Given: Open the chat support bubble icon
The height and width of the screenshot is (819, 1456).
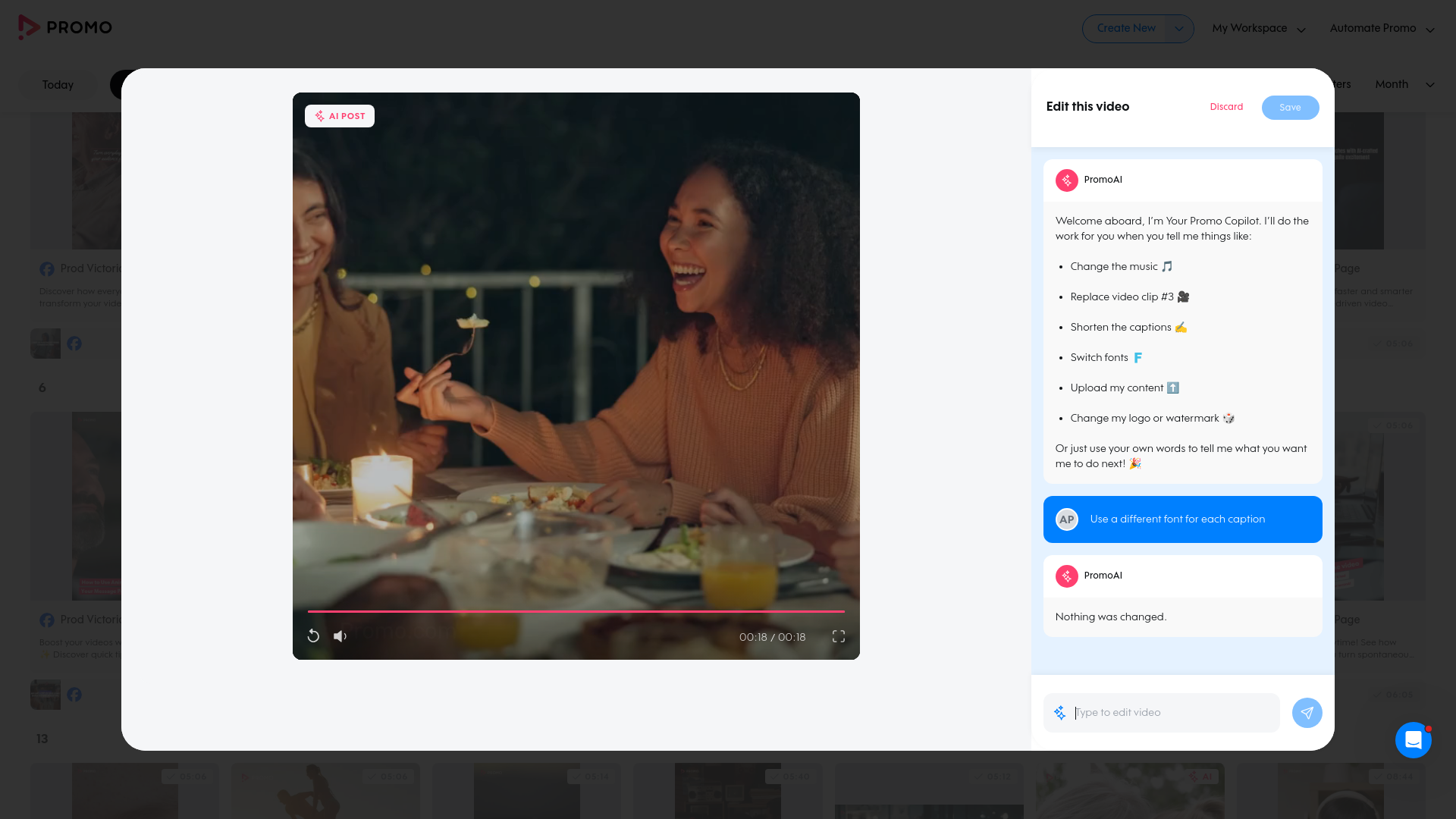Looking at the screenshot, I should click(1413, 740).
